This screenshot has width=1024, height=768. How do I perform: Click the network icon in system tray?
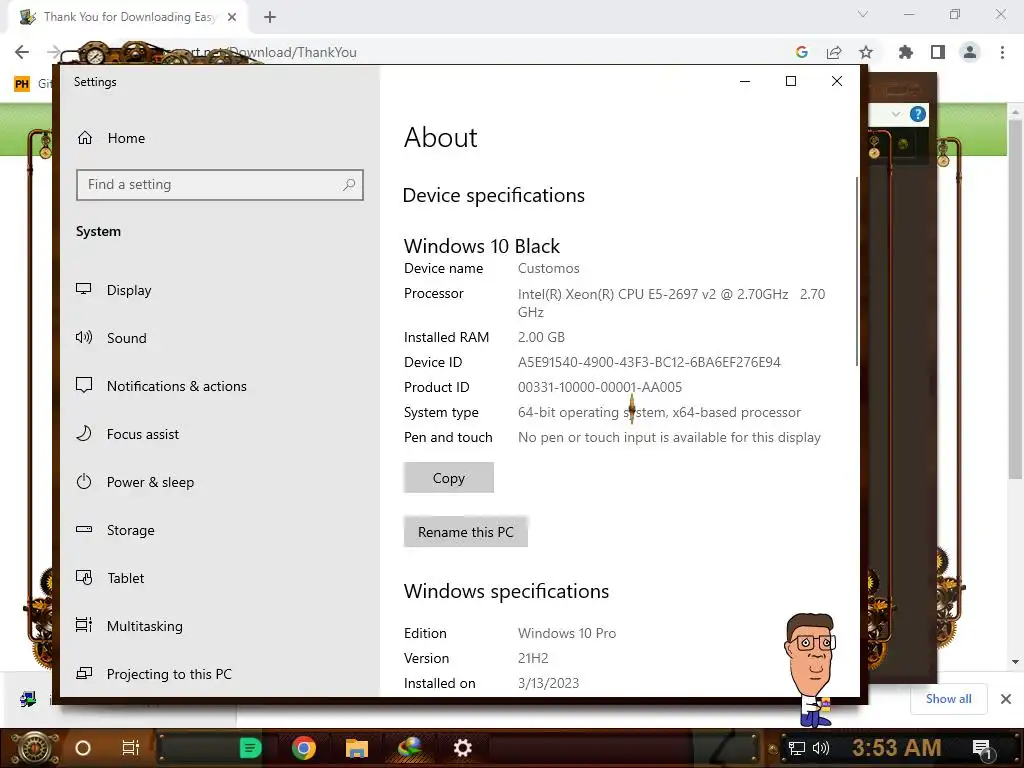pos(797,748)
